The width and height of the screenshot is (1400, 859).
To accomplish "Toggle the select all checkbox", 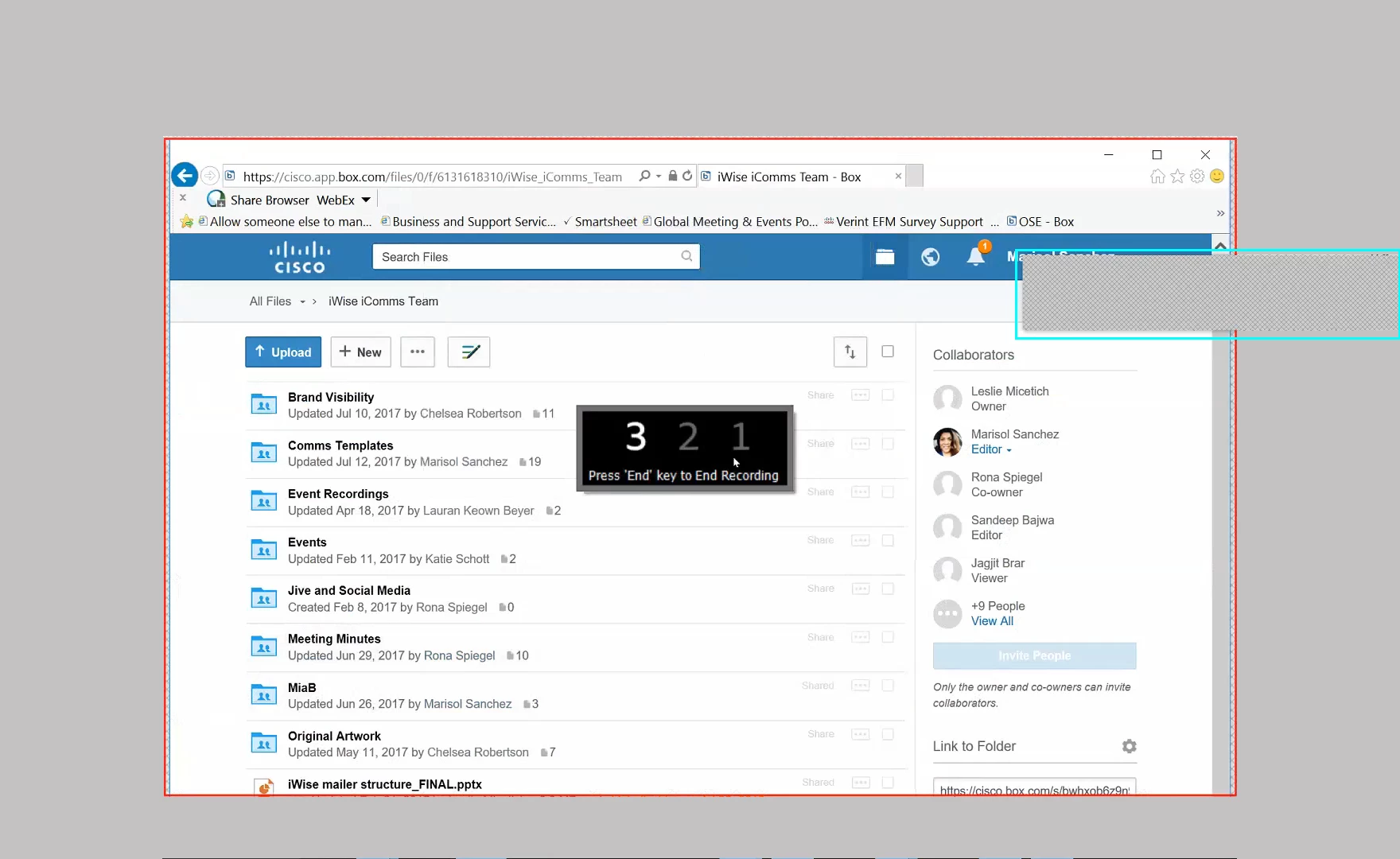I will [x=888, y=352].
